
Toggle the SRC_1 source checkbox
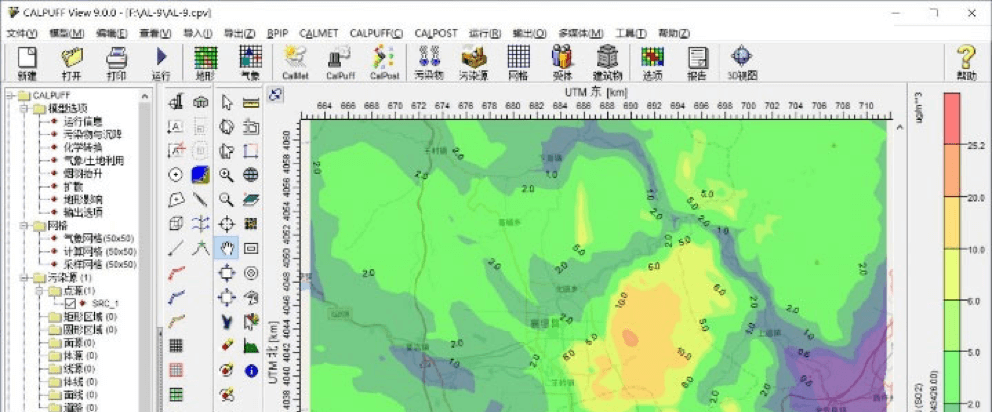pyautogui.click(x=70, y=303)
